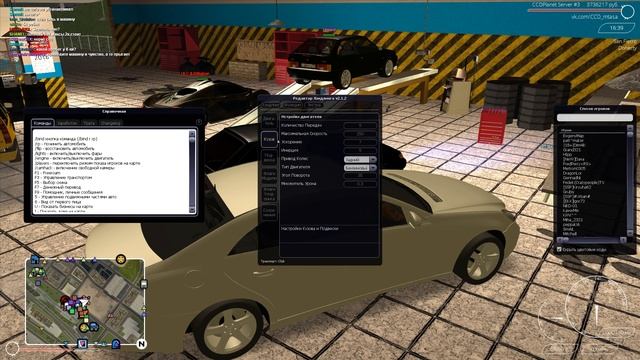Click player list vertical scrollbar up arrow

pos(630,128)
